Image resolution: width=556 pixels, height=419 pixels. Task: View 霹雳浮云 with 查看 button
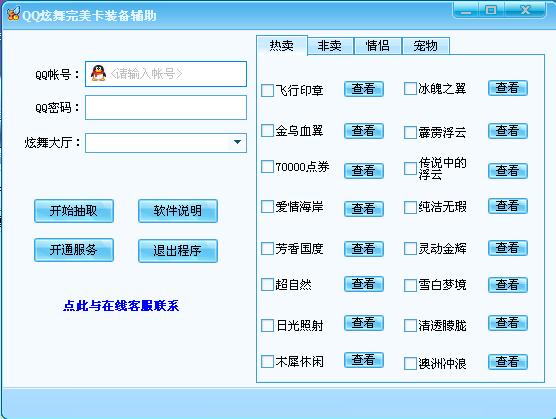508,131
